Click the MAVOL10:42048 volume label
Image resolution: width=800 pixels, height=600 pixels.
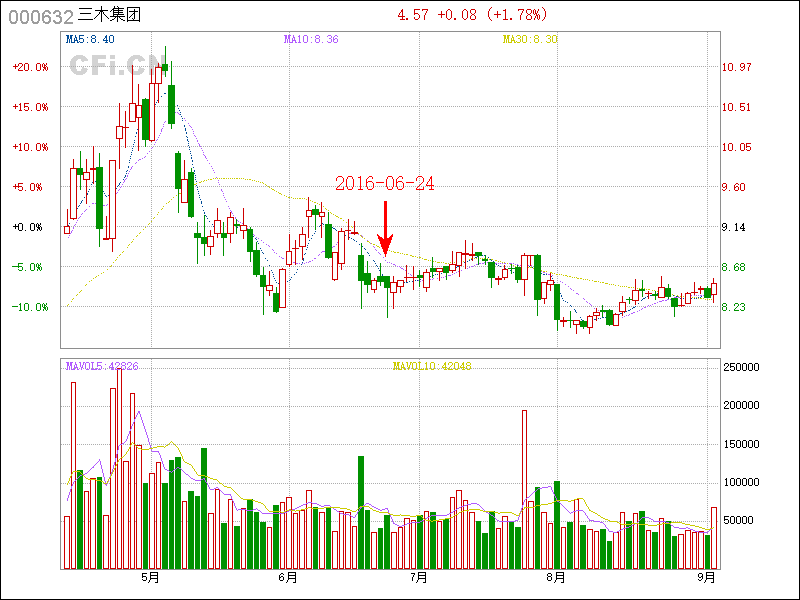[x=432, y=366]
